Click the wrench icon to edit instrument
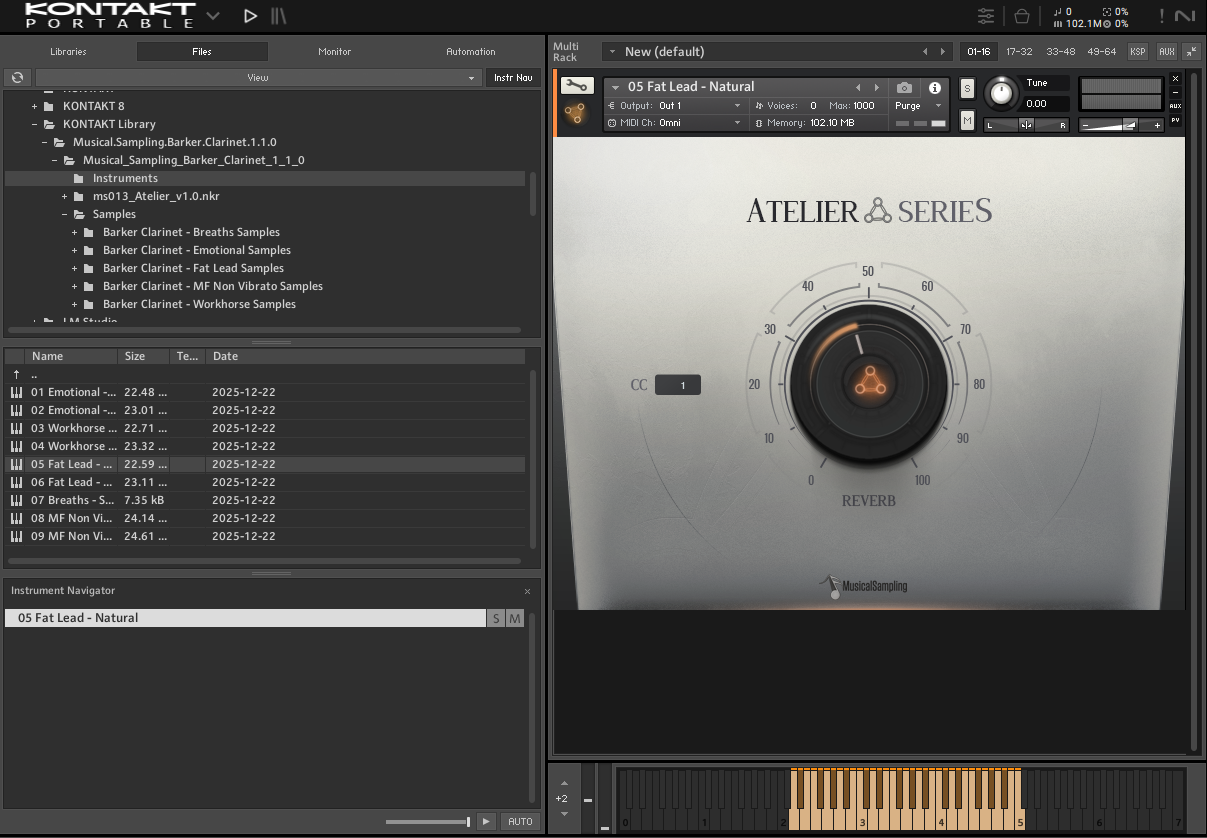This screenshot has height=838, width=1207. pos(575,86)
